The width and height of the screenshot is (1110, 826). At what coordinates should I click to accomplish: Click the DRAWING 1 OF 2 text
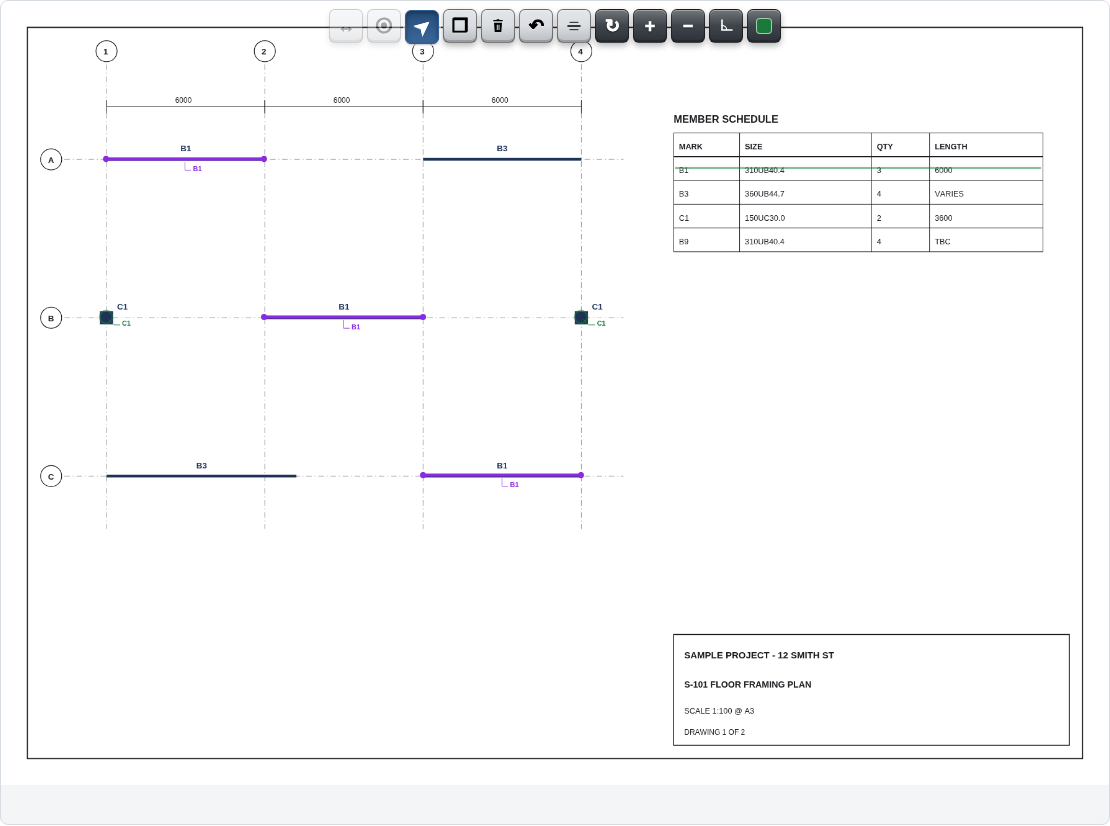point(714,732)
